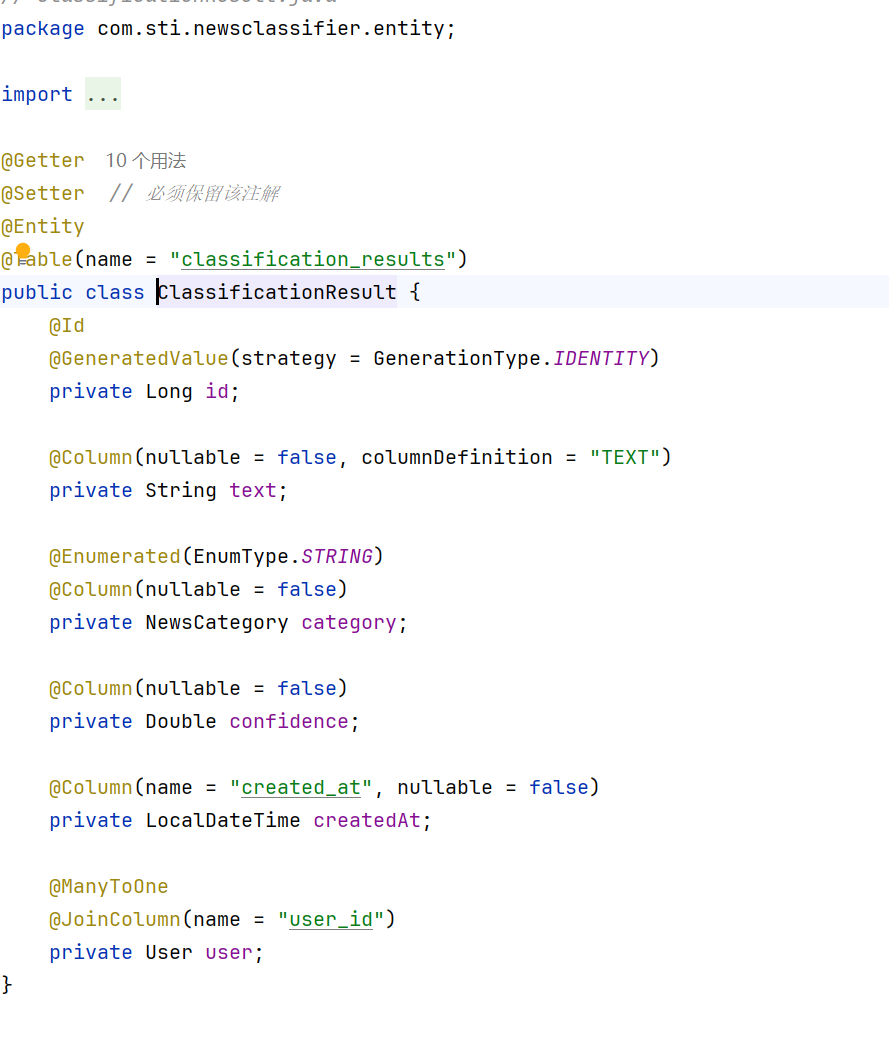This screenshot has height=1050, width=889.
Task: Click the closing brace of the class
Action: [7, 985]
